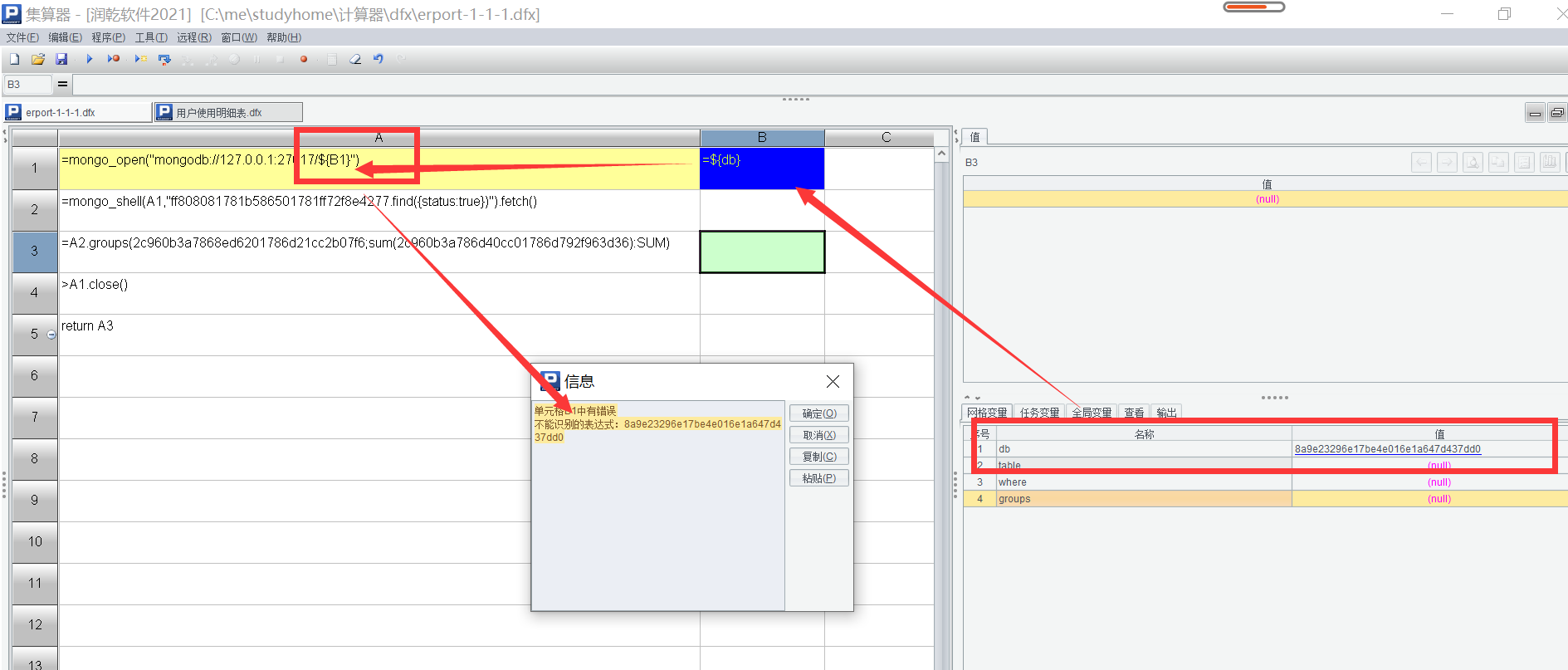The width and height of the screenshot is (1568, 670).
Task: Click the scroll-up arrow of the grid scrollbar
Action: pos(941,154)
